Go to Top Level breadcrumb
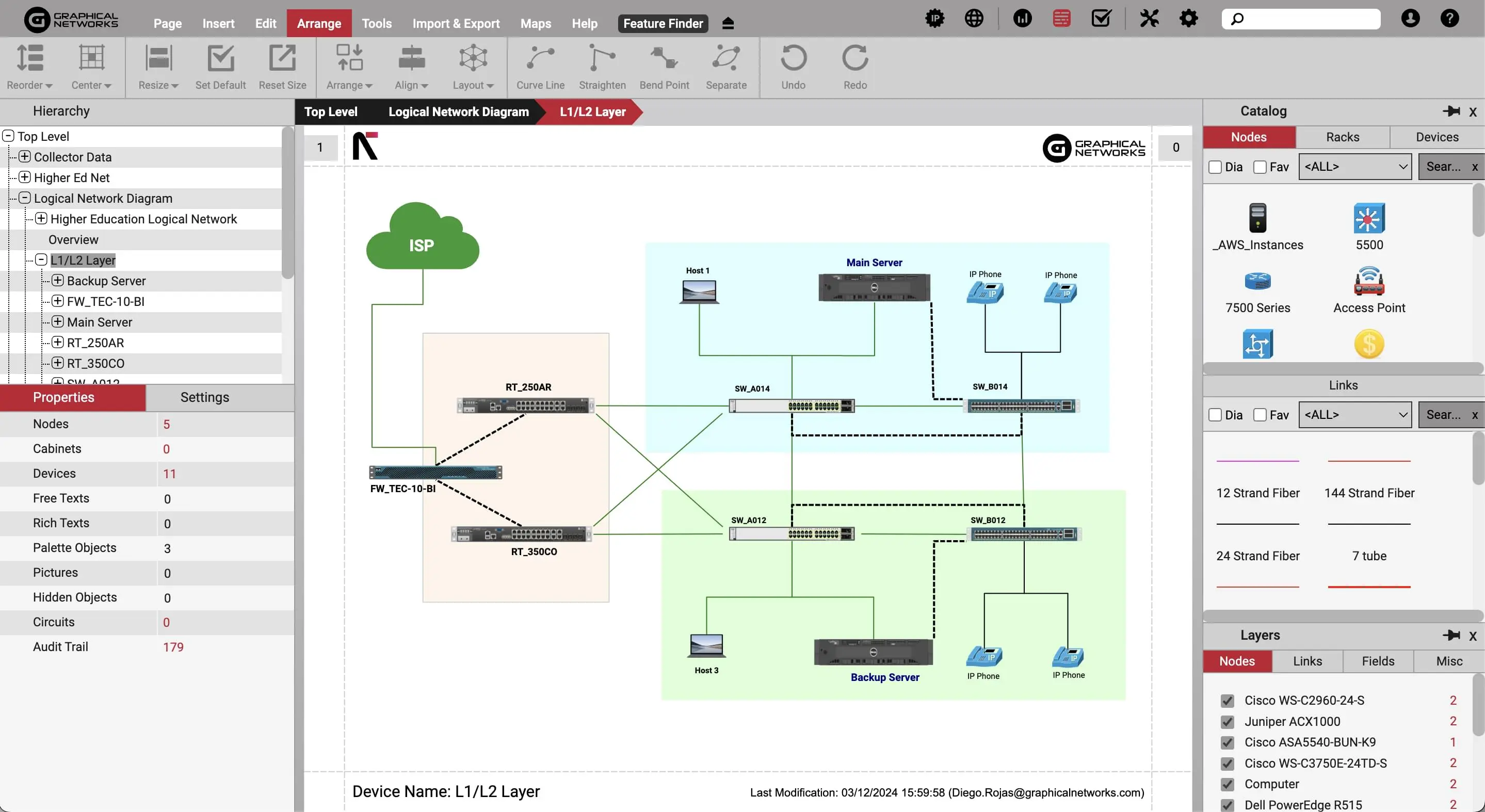This screenshot has height=812, width=1485. point(330,112)
